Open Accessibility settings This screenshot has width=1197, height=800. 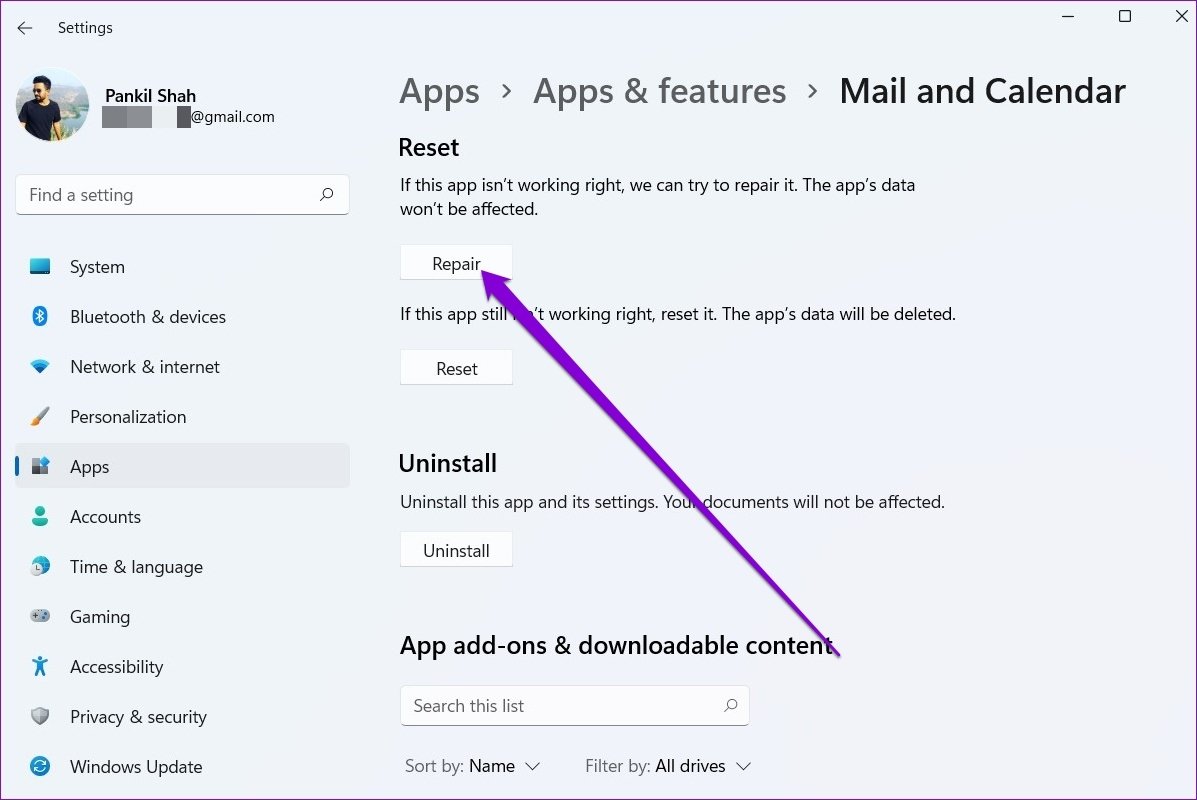[182, 666]
